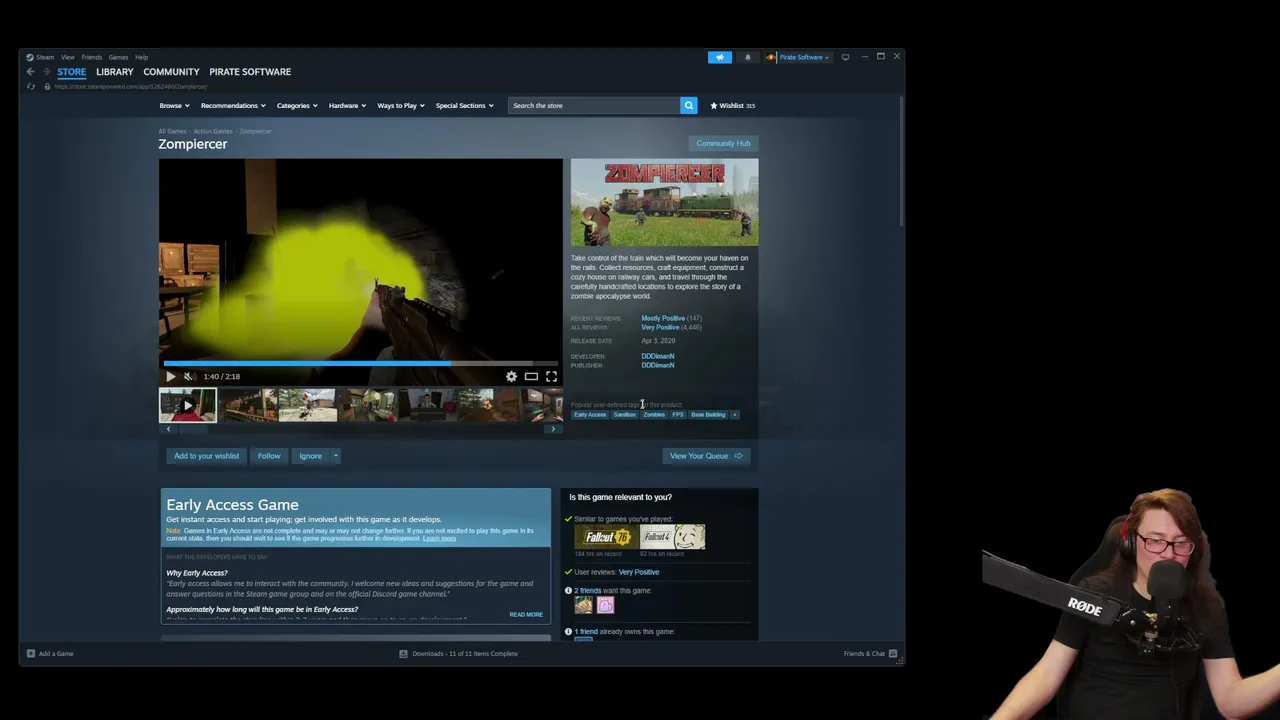Seek in the trailer progress bar

tap(360, 364)
